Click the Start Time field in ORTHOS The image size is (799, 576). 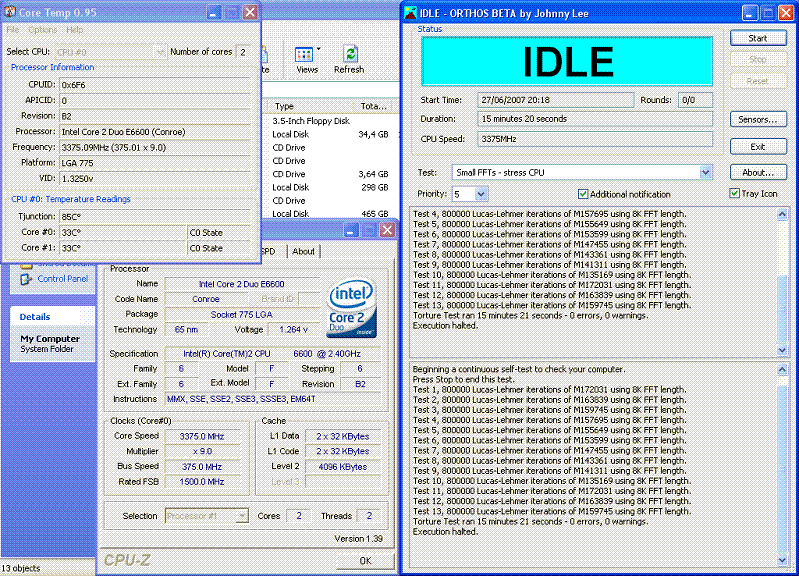click(555, 100)
